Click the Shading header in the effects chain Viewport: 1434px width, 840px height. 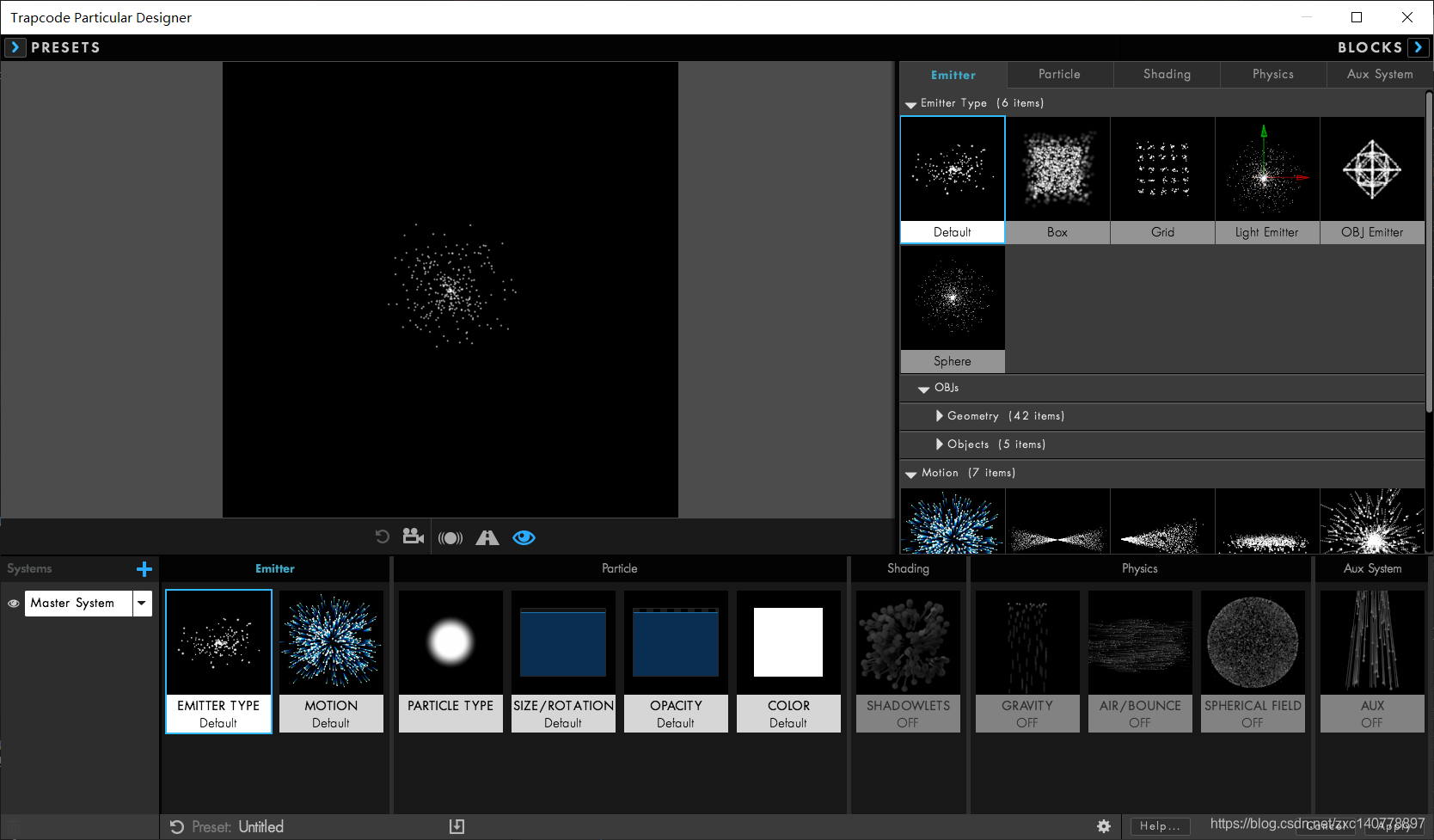[908, 569]
